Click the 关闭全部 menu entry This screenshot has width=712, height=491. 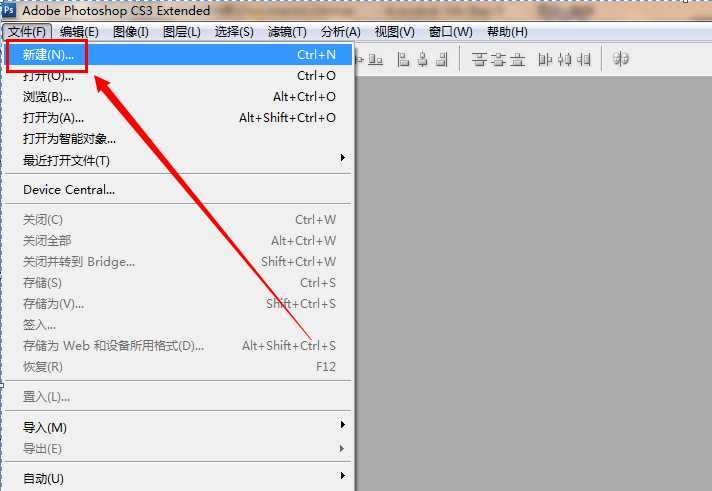click(179, 241)
